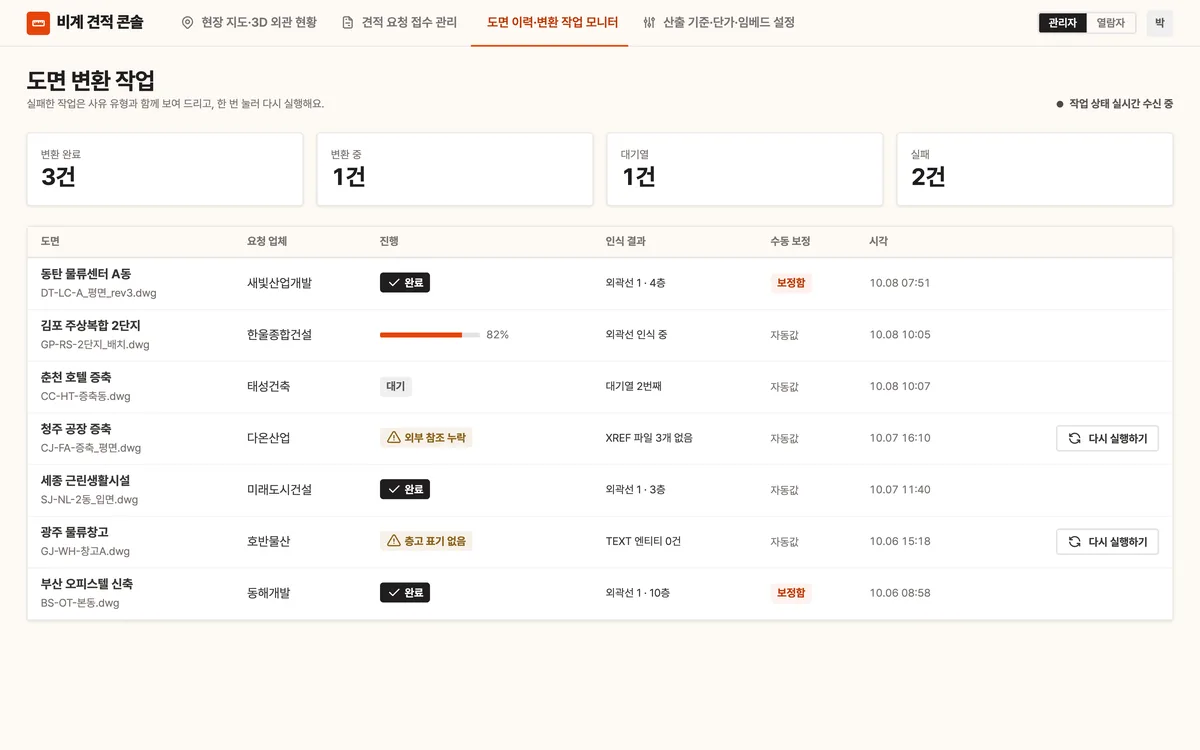Screen dimensions: 1200x750
Task: Click the checkmark icon in 부산 오피스텔 완료 badge
Action: coord(394,593)
